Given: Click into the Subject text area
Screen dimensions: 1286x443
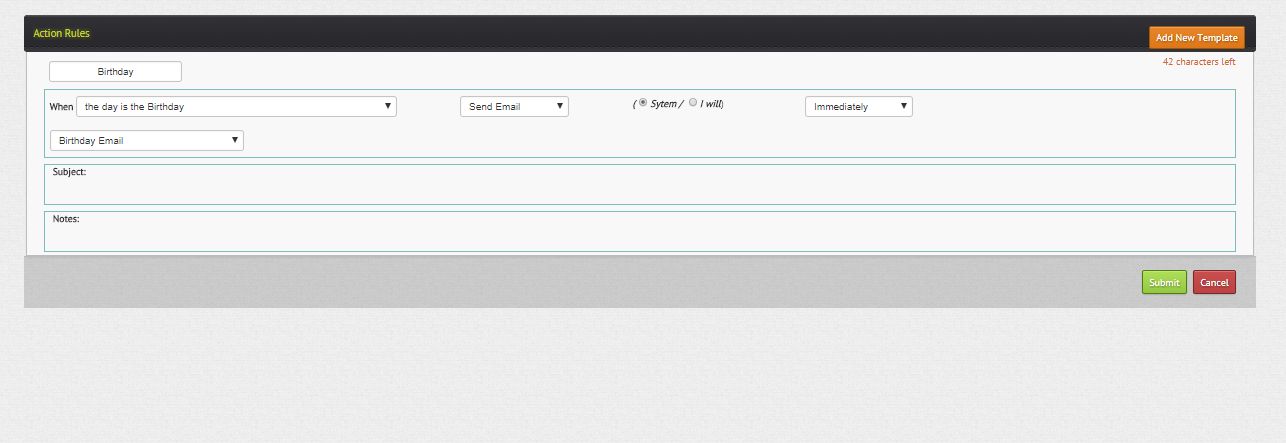Looking at the screenshot, I should point(640,184).
